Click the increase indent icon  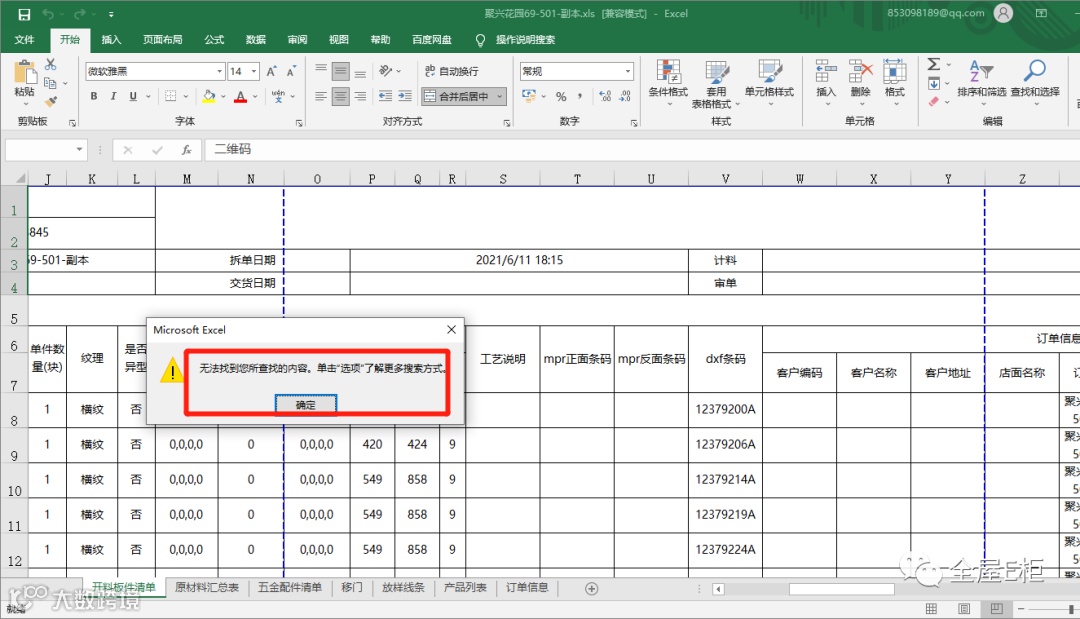pos(405,96)
